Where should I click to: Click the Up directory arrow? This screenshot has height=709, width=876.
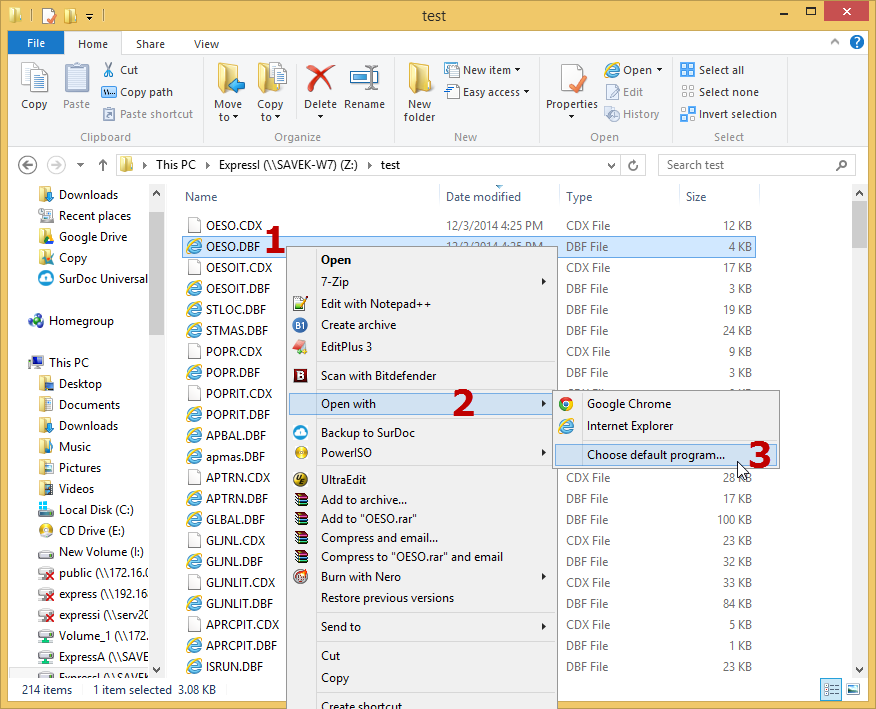click(102, 165)
